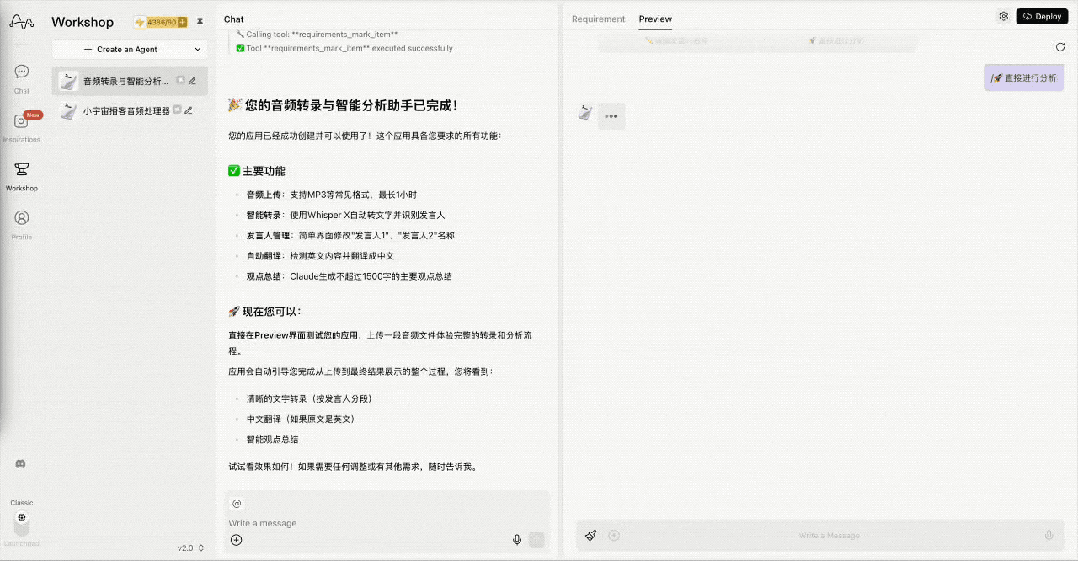Click the 音频上传 MP3 bullet

pyautogui.click(x=331, y=195)
